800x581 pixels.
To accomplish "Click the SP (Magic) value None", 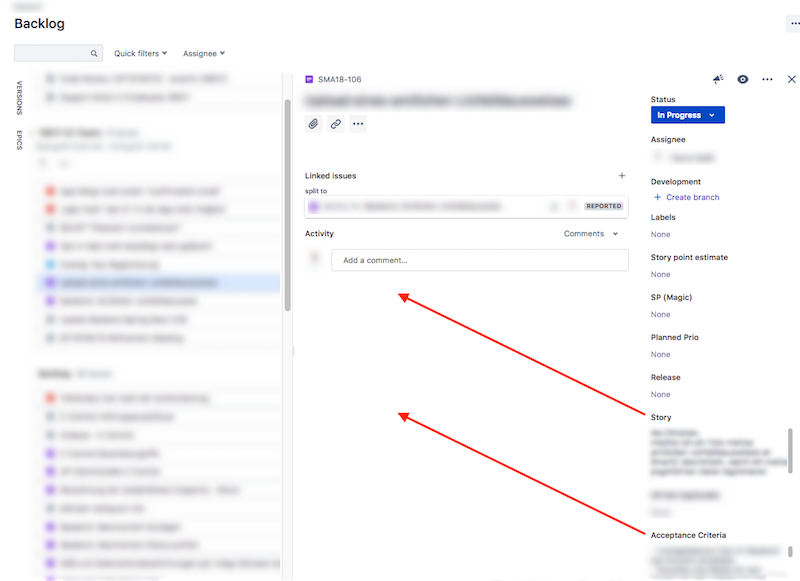I will tap(660, 315).
